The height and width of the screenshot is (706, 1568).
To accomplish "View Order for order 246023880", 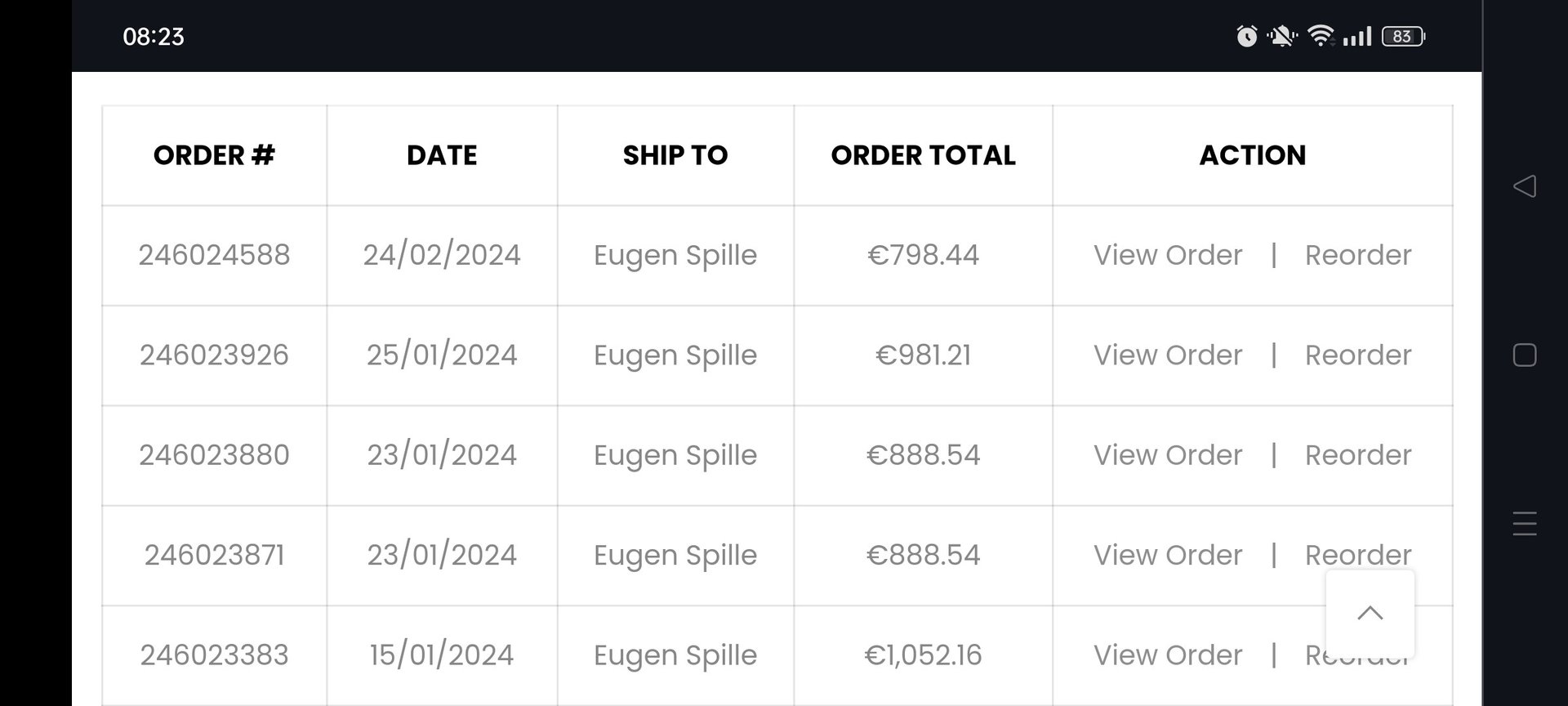I will point(1168,455).
